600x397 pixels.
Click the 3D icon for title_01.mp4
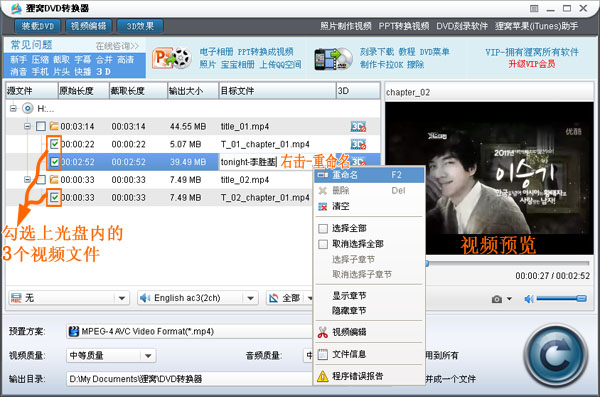[358, 126]
